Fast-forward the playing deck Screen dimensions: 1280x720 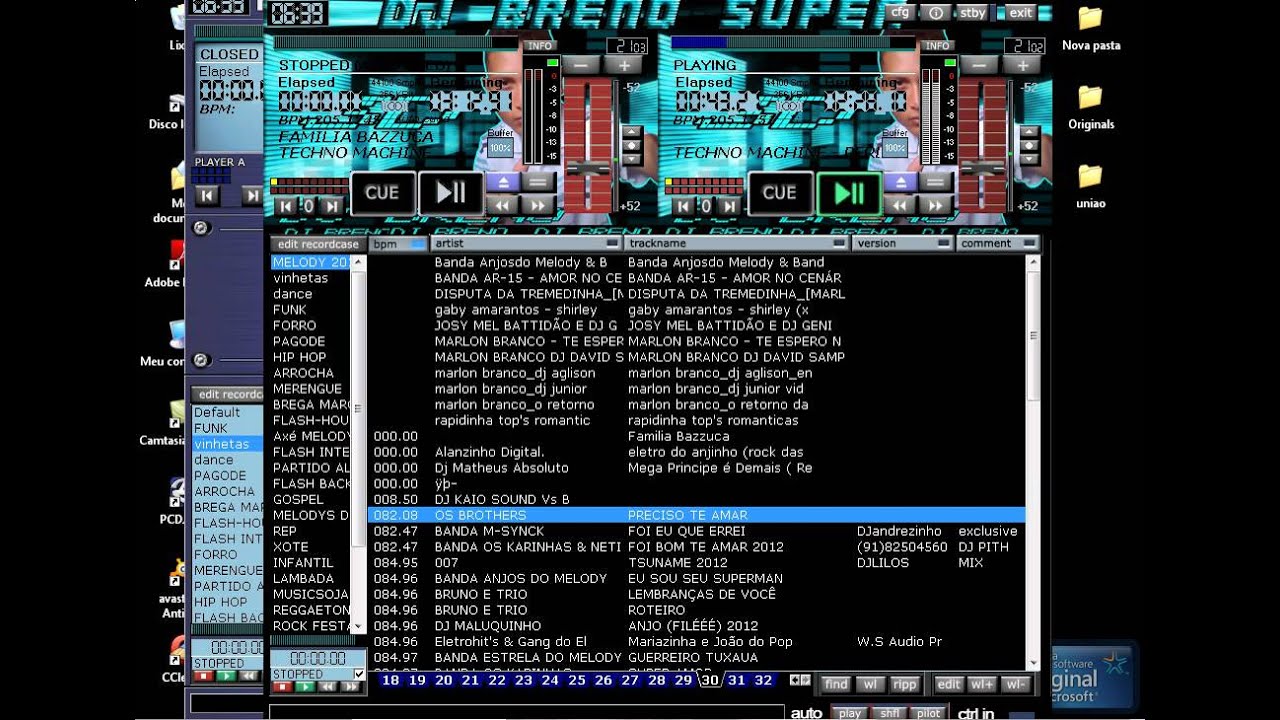point(935,205)
